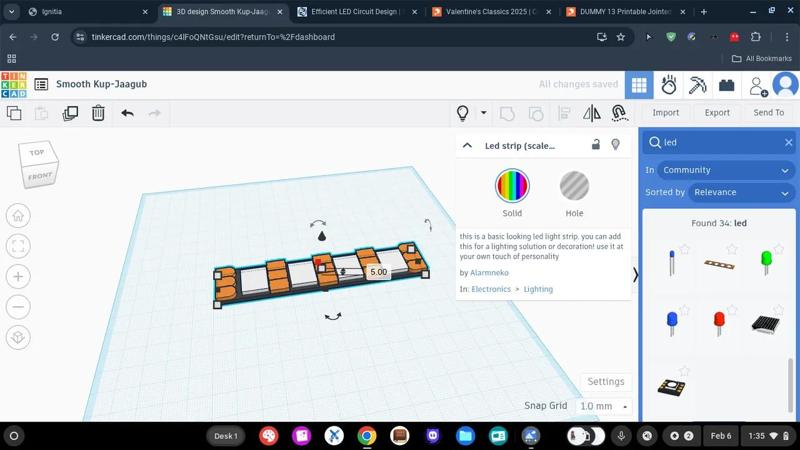Zoom out with the minus icon
Viewport: 800px width, 450px height.
coord(18,307)
